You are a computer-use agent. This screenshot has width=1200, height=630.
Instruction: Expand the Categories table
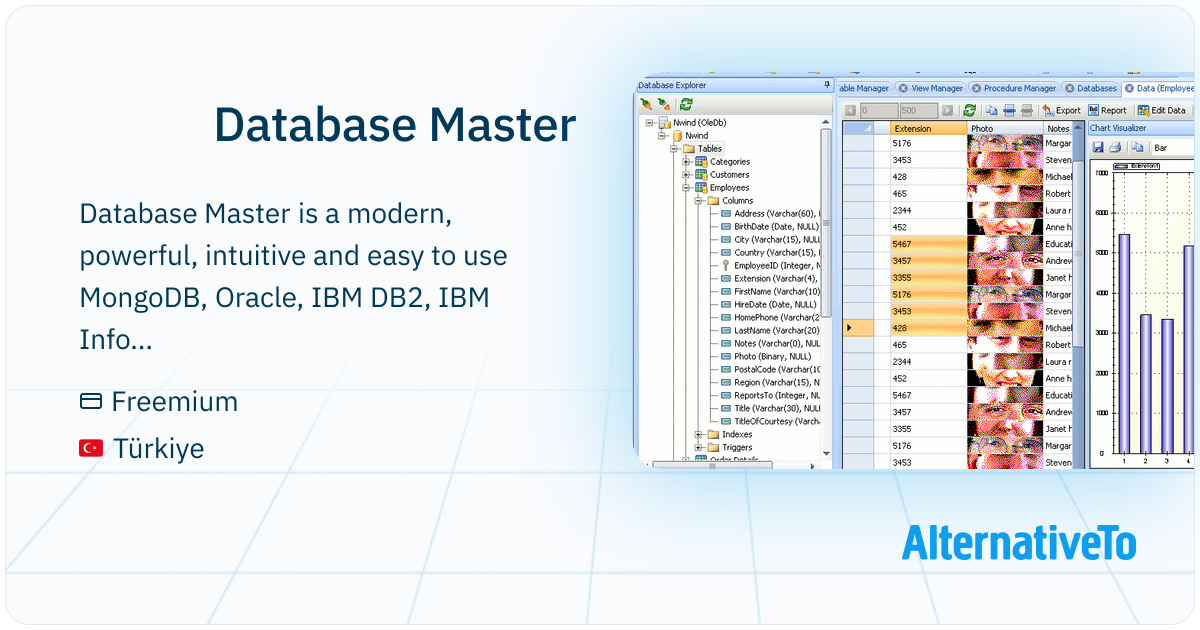tap(686, 161)
